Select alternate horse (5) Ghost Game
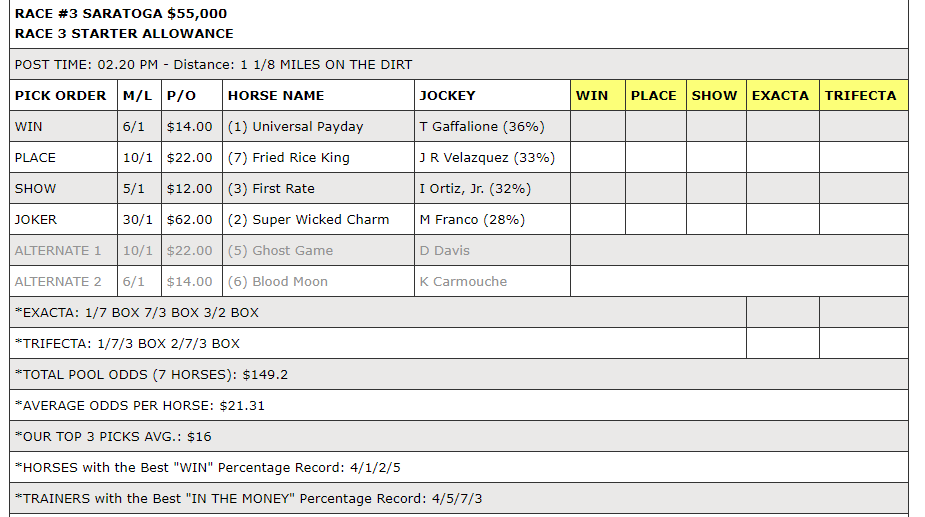 tap(280, 251)
